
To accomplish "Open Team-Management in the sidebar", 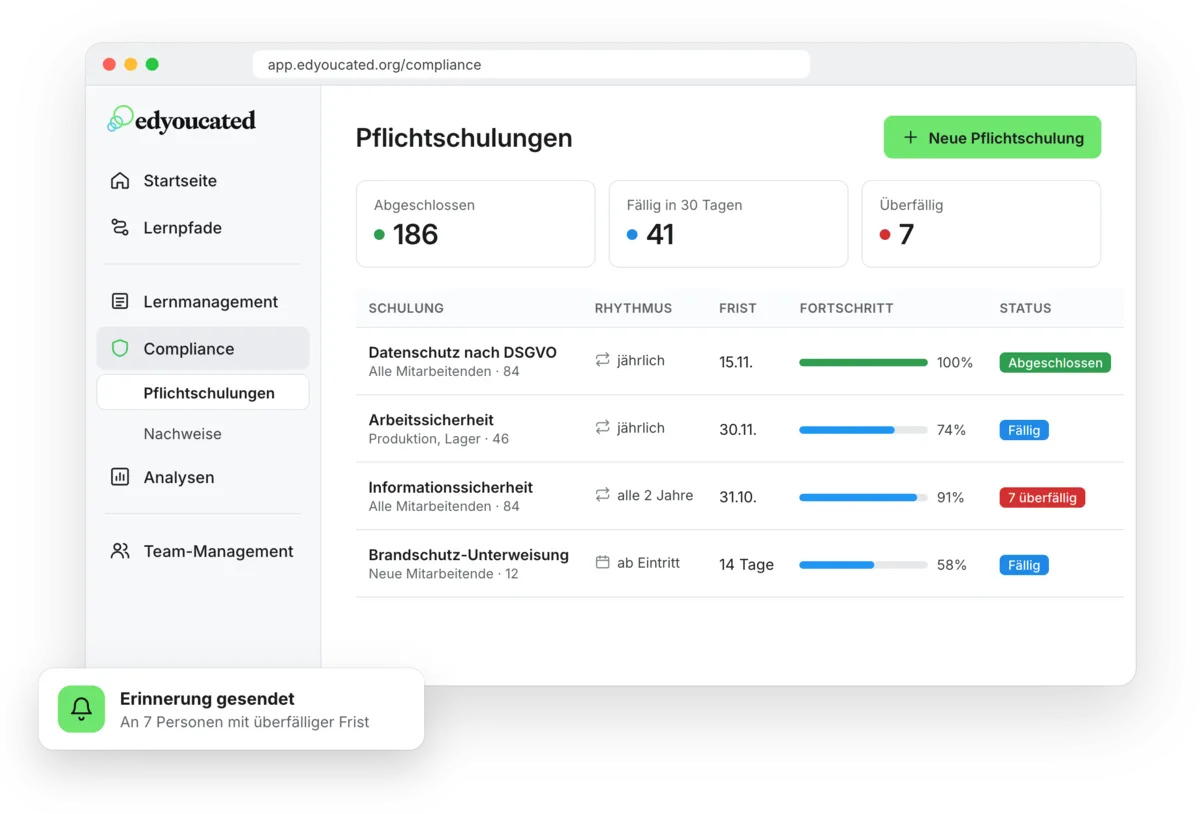I will [x=203, y=551].
